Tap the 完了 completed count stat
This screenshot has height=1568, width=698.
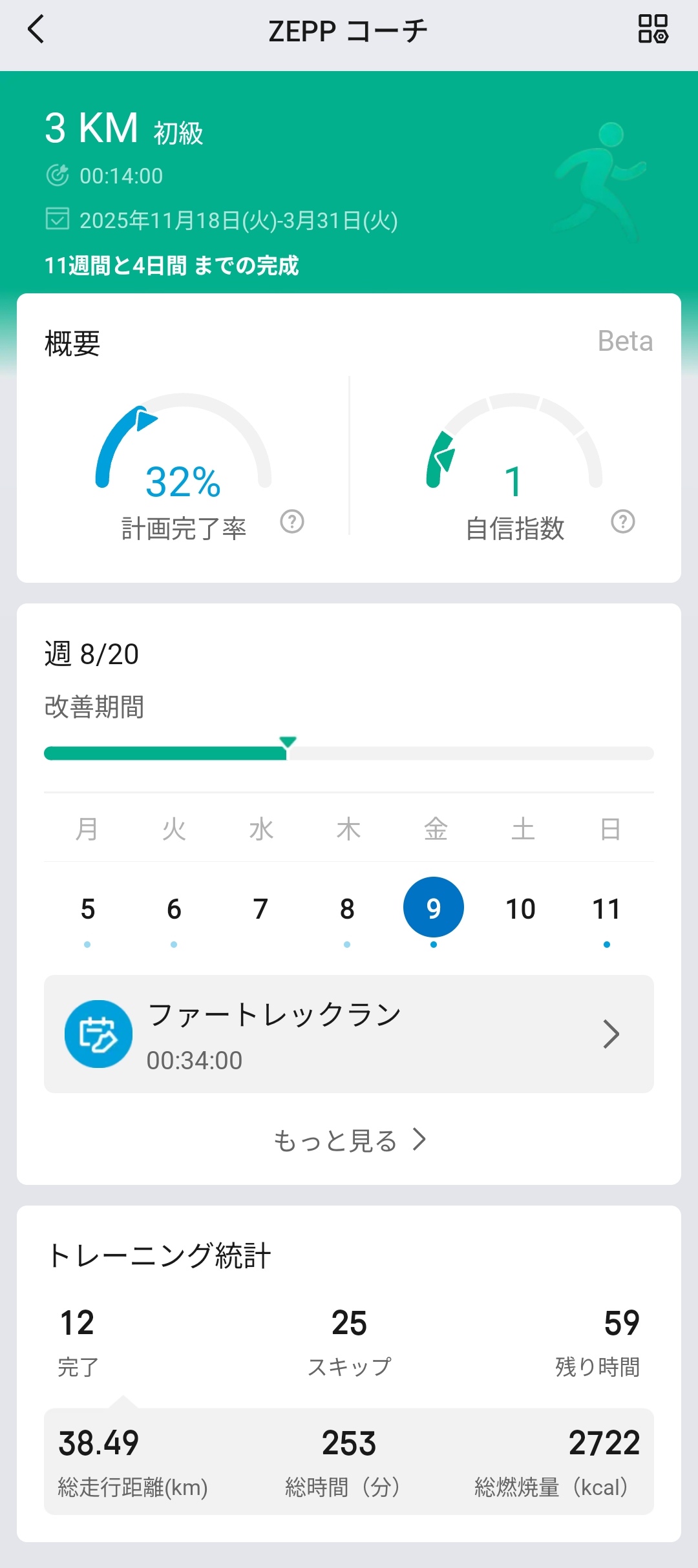point(78,1341)
